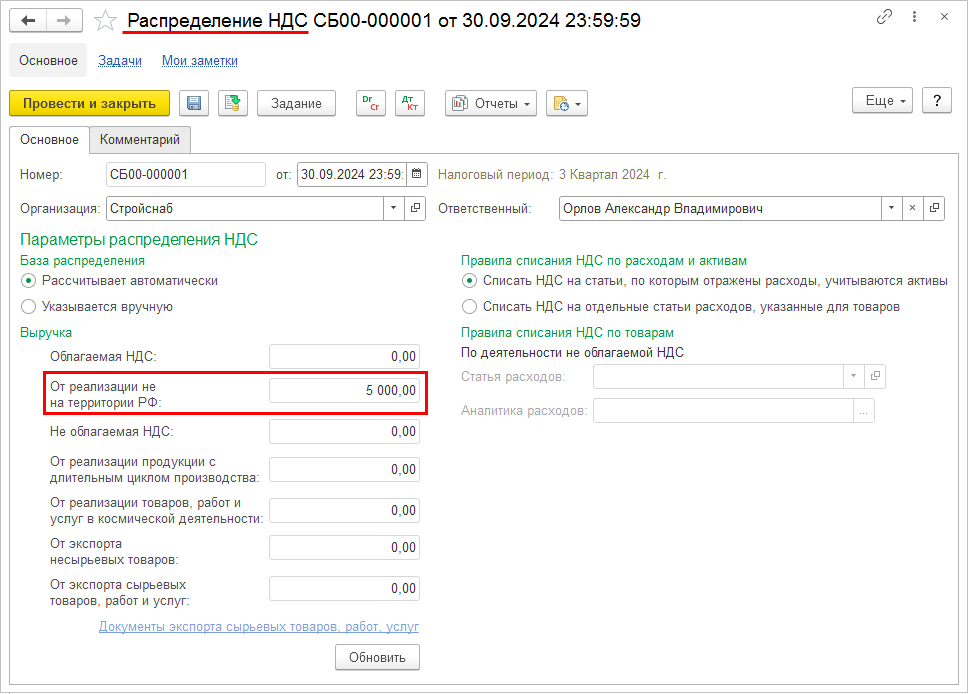Copy link to this document icon
969x694 pixels.
pos(884,17)
